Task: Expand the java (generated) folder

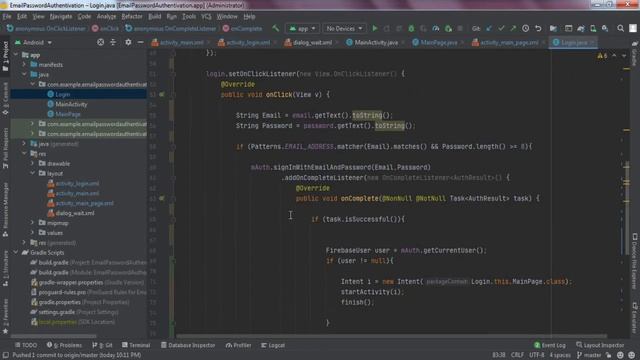Action: click(x=24, y=144)
